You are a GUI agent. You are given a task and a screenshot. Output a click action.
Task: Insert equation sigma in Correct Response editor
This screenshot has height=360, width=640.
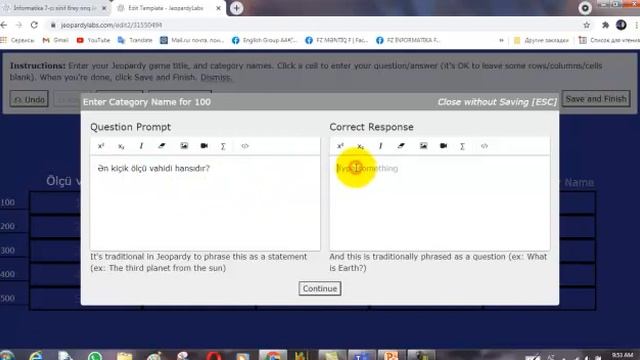[462, 146]
